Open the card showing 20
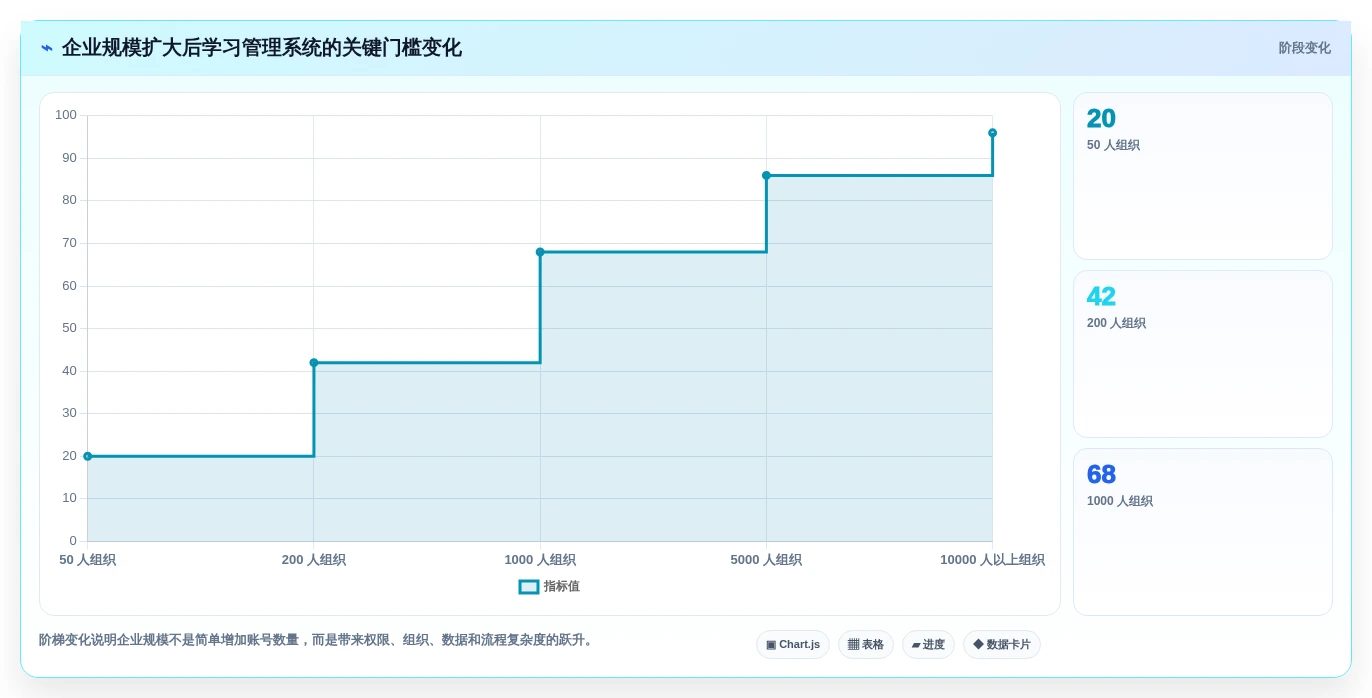The height and width of the screenshot is (698, 1372). [x=1203, y=176]
